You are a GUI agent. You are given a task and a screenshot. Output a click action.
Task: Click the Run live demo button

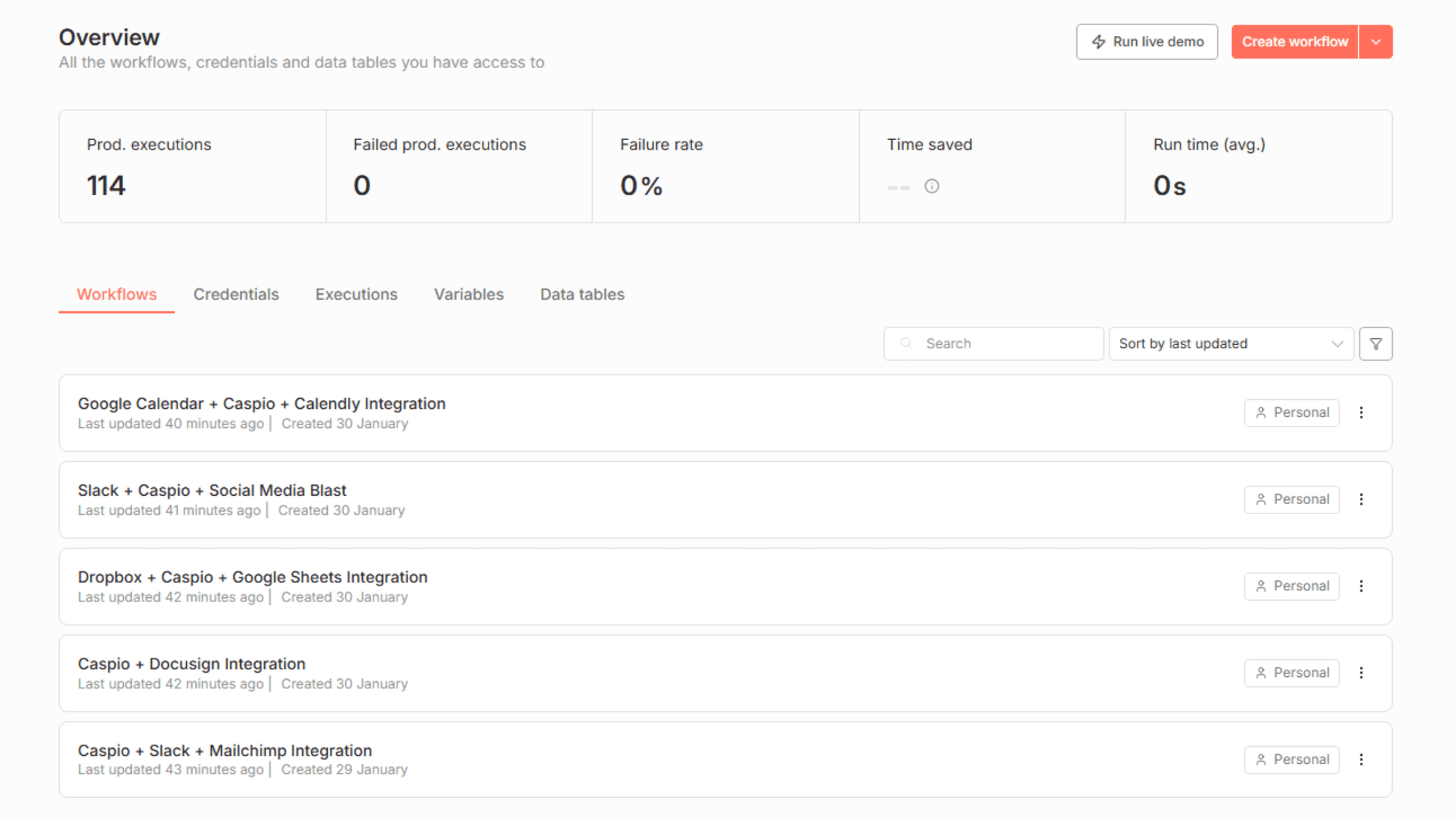pos(1147,41)
